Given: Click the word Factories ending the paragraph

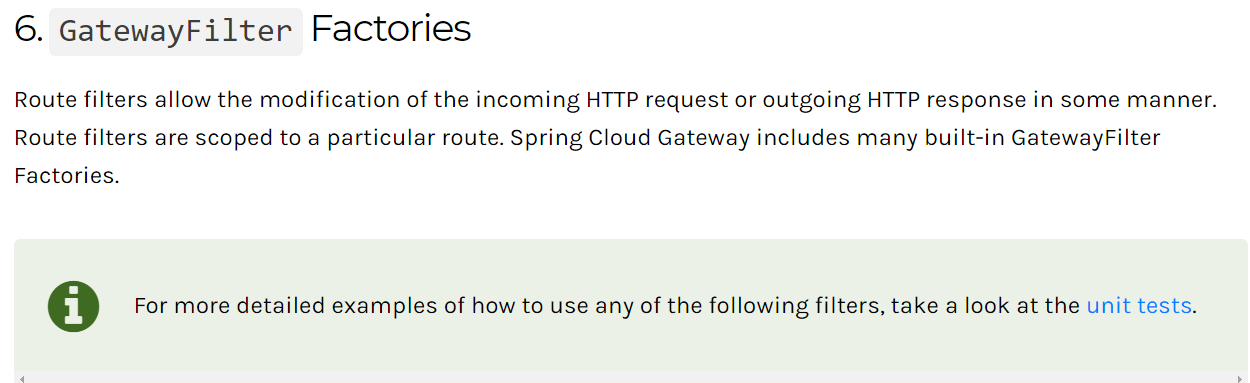Looking at the screenshot, I should (66, 175).
